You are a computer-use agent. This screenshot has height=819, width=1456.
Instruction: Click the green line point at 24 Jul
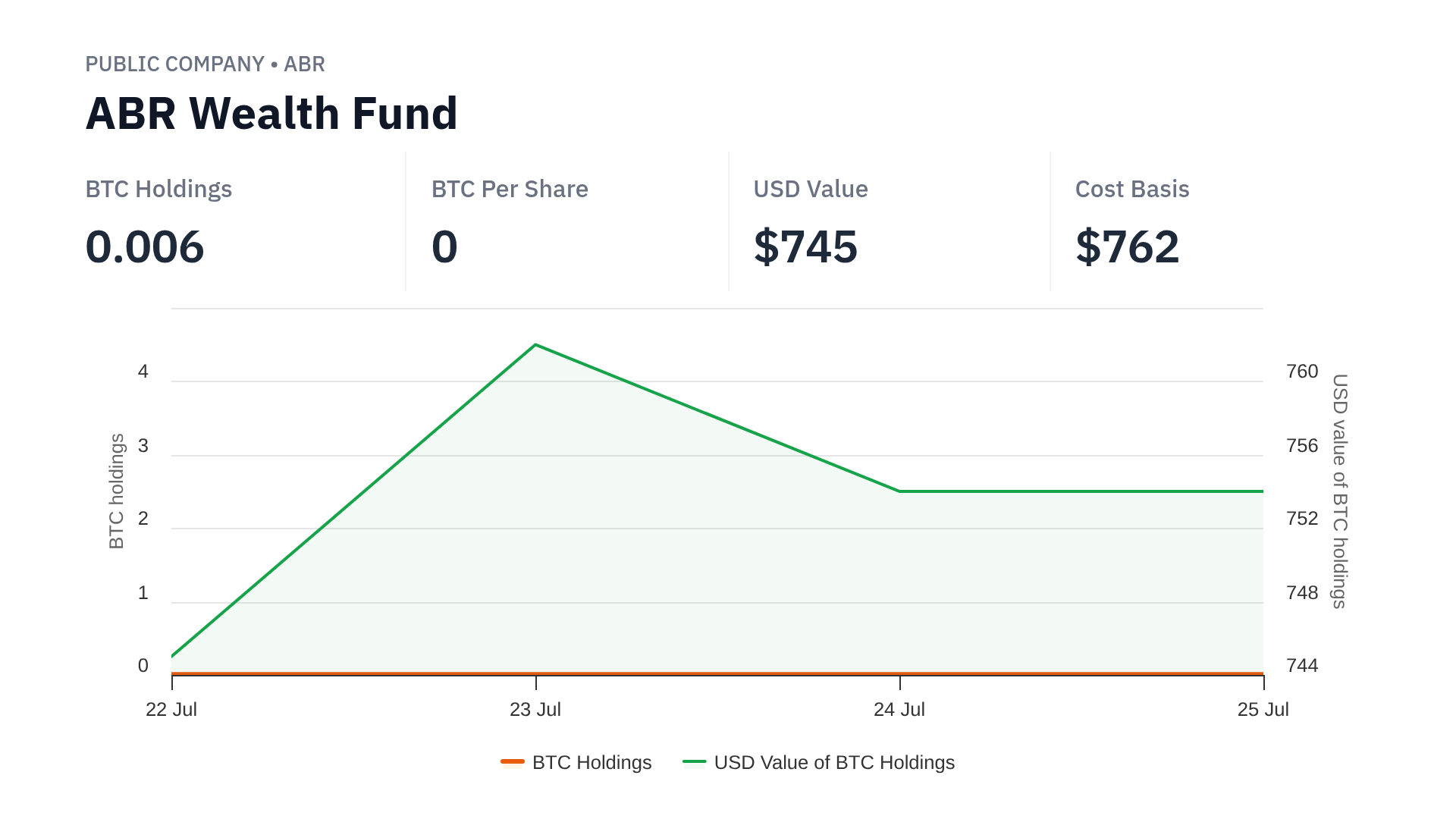900,491
